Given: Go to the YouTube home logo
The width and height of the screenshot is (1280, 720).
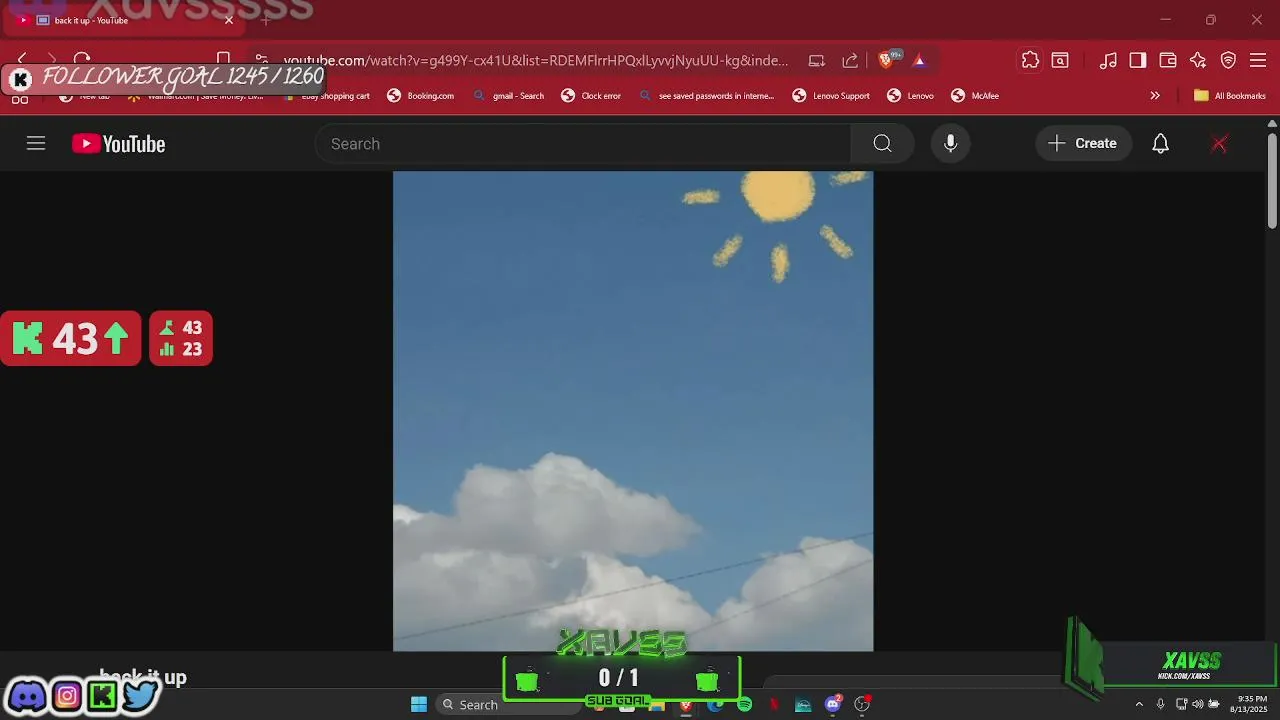Looking at the screenshot, I should point(118,144).
